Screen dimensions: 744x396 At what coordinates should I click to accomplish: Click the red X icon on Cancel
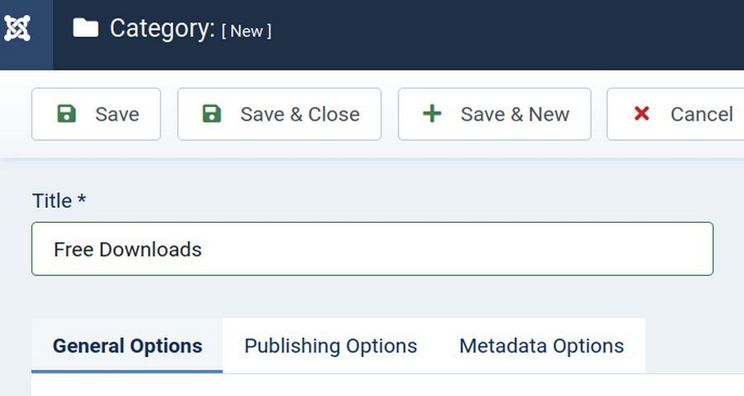coord(642,114)
